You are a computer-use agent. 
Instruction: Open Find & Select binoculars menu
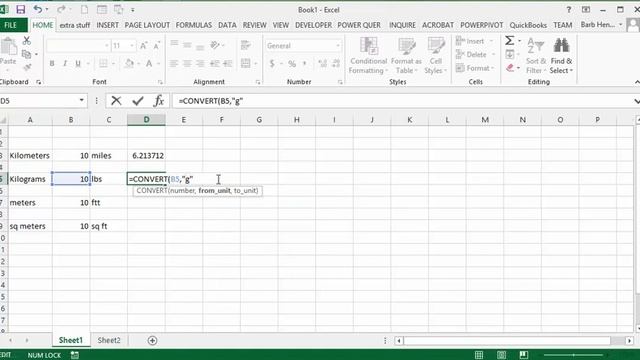pos(561,56)
